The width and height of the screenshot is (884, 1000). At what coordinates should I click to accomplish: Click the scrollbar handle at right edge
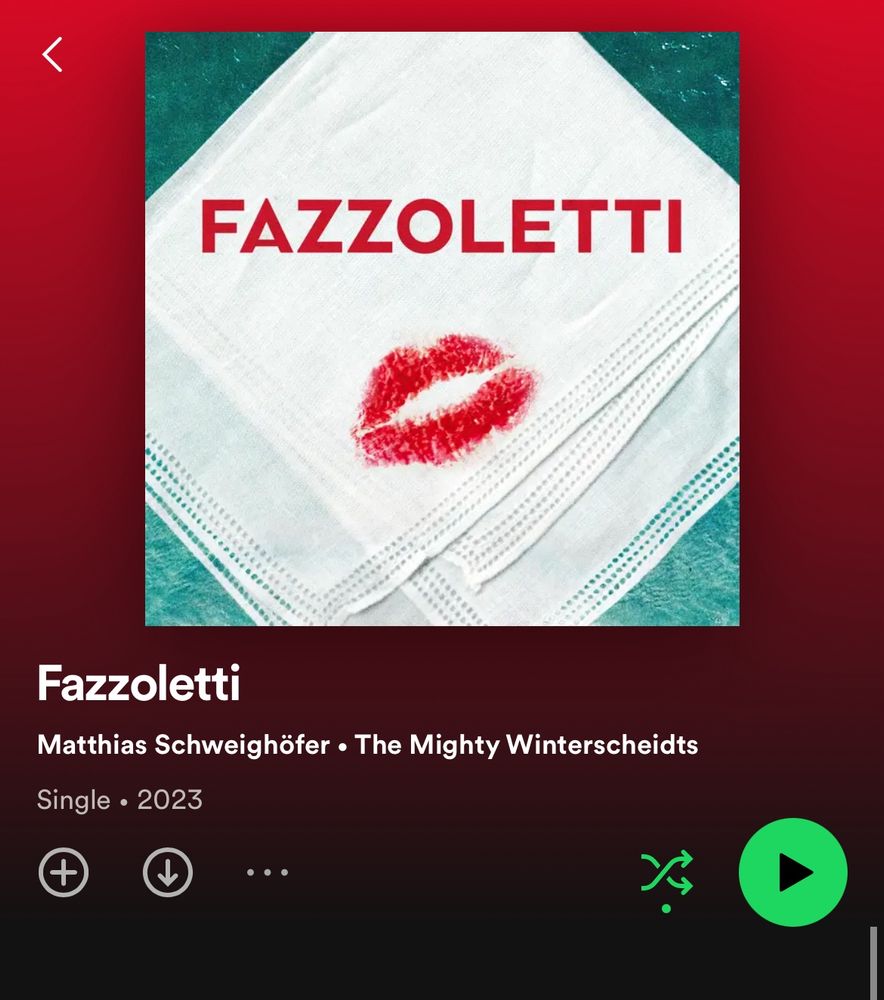[874, 963]
